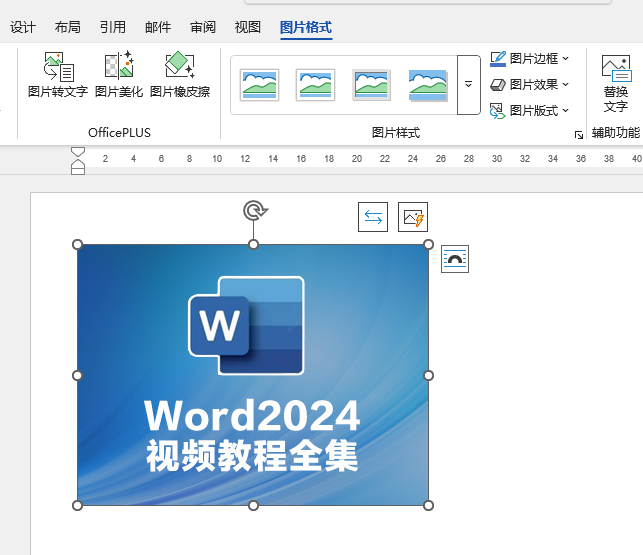The width and height of the screenshot is (643, 555).
Task: Click the picture lightning floating button
Action: click(x=413, y=217)
